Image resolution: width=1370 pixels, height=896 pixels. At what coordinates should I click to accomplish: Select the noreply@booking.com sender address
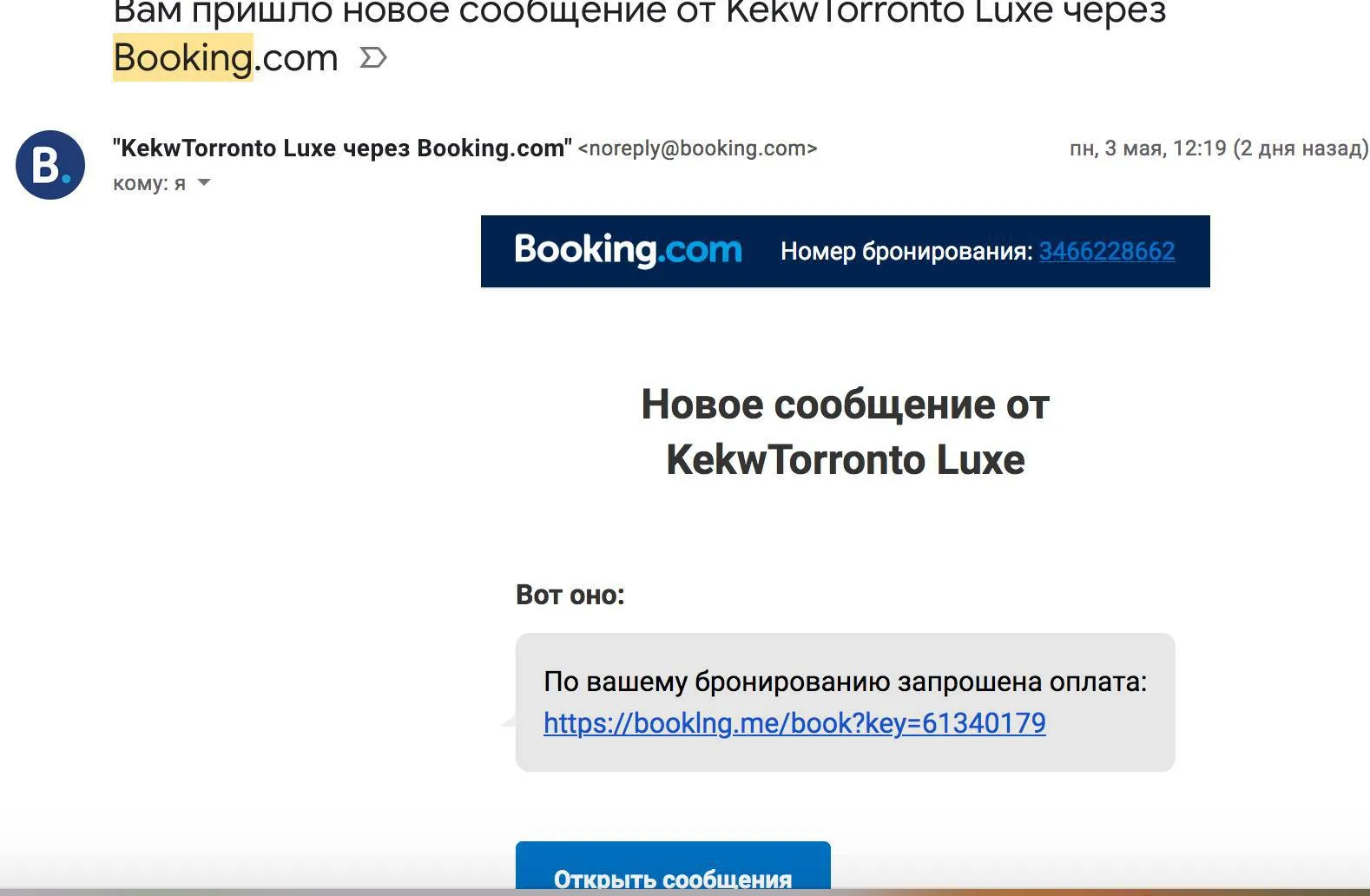697,148
